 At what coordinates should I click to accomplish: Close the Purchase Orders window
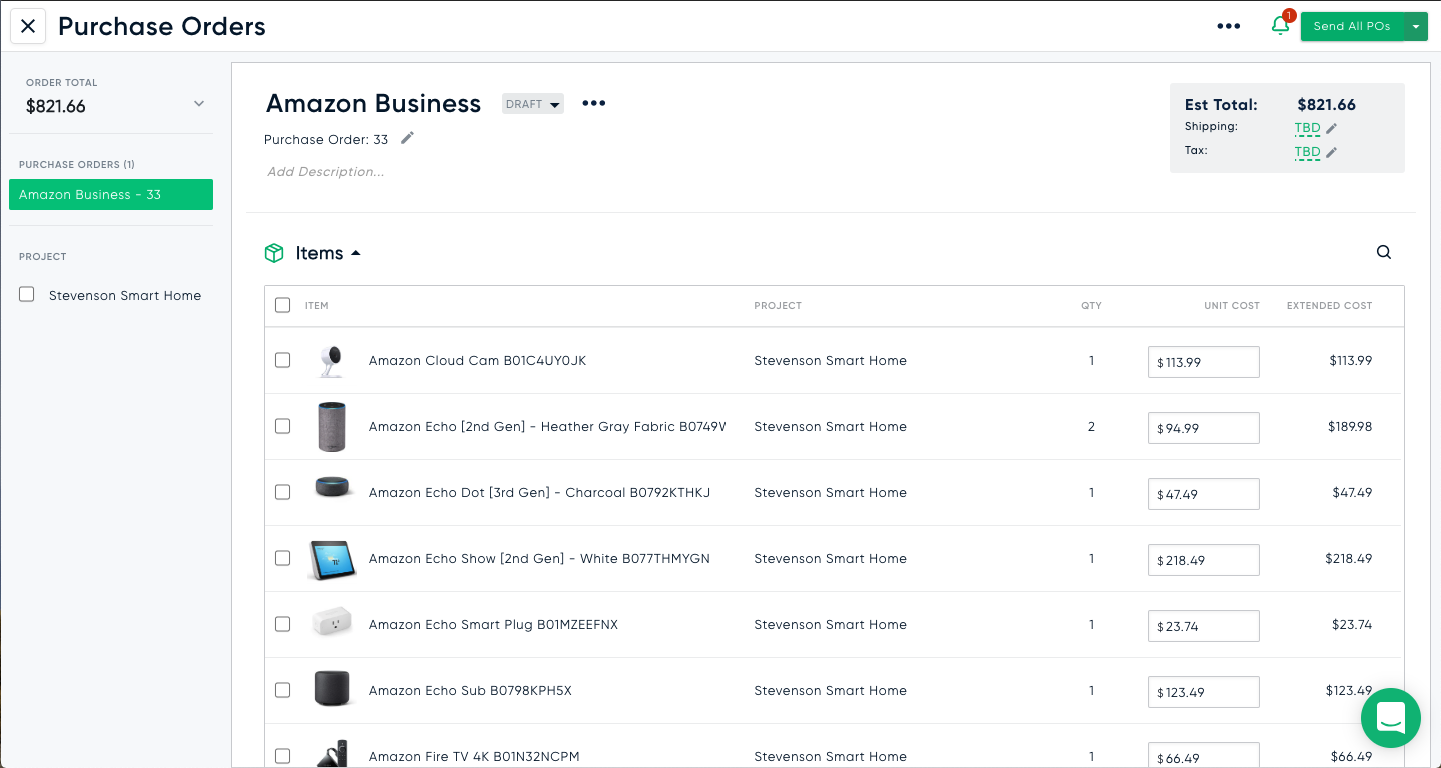(28, 26)
